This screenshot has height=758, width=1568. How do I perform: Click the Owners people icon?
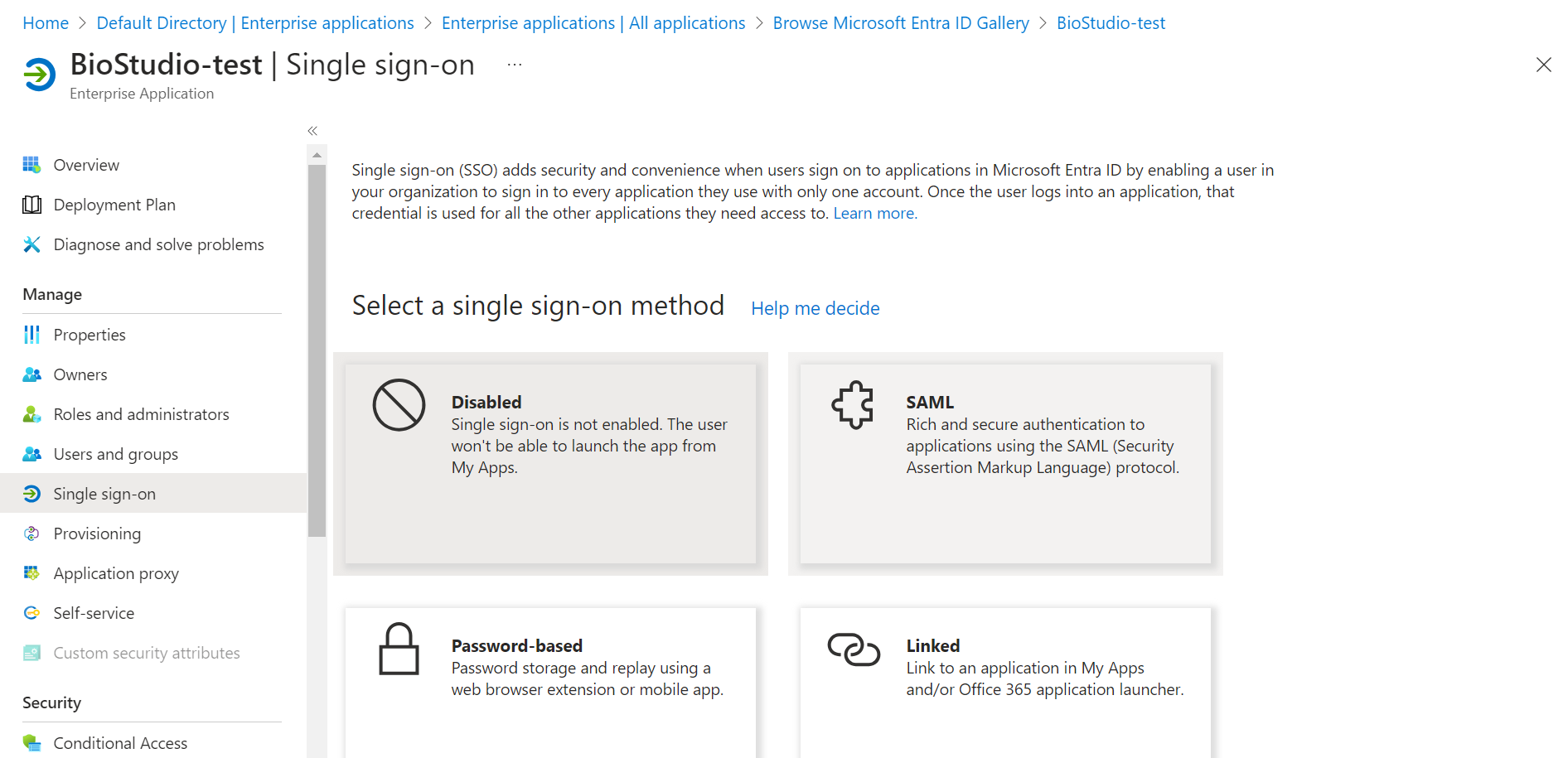coord(31,374)
